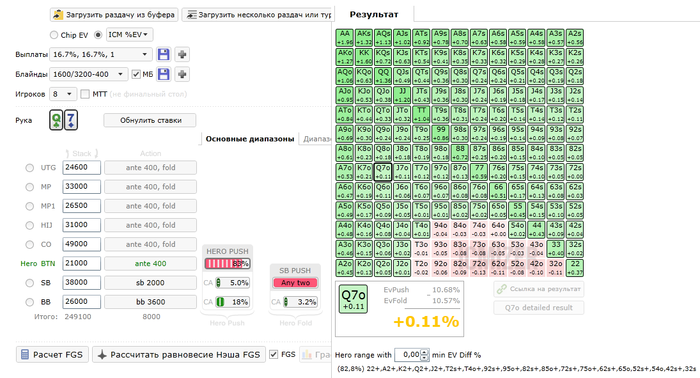Click the Ссылка на результат link
This screenshot has width=700, height=378.
[x=539, y=289]
